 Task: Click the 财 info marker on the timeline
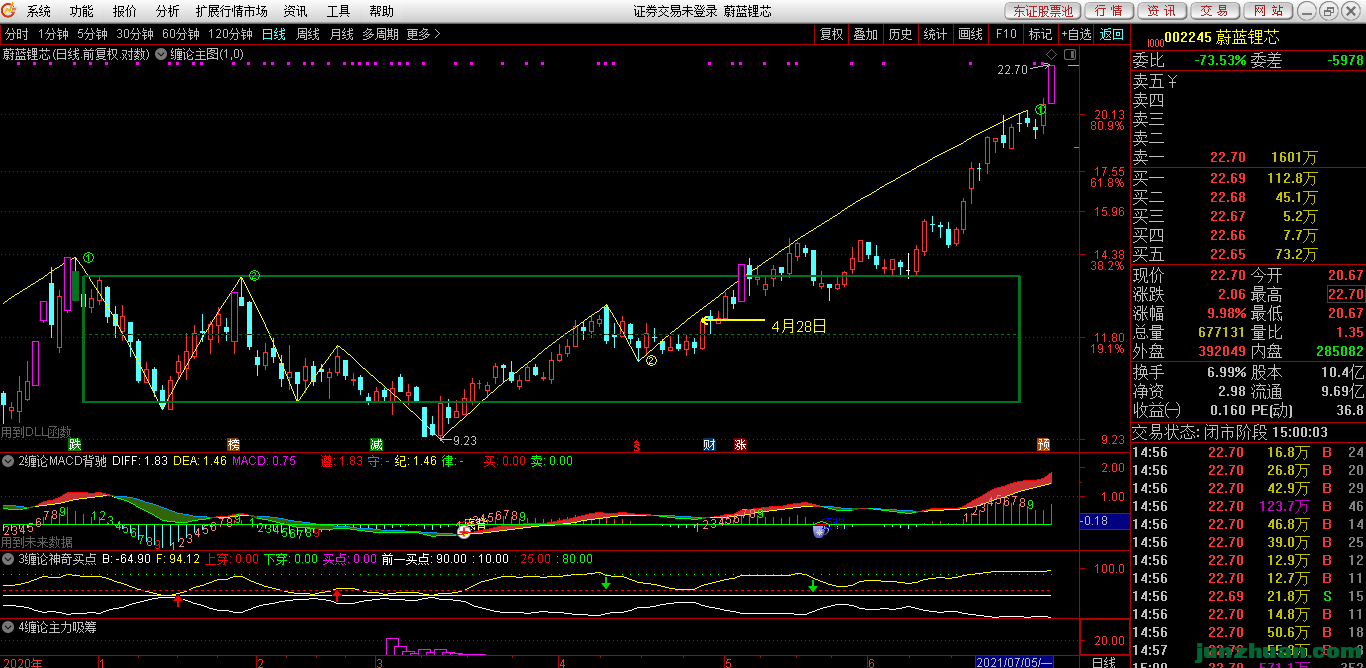point(709,444)
